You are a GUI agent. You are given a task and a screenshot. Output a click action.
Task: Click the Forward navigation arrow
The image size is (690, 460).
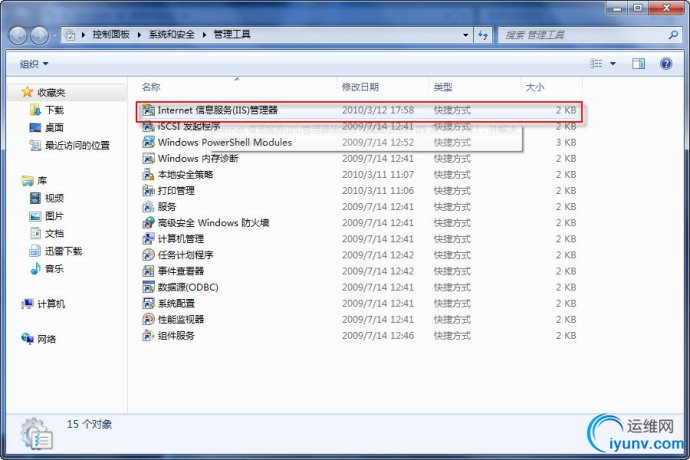(40, 35)
